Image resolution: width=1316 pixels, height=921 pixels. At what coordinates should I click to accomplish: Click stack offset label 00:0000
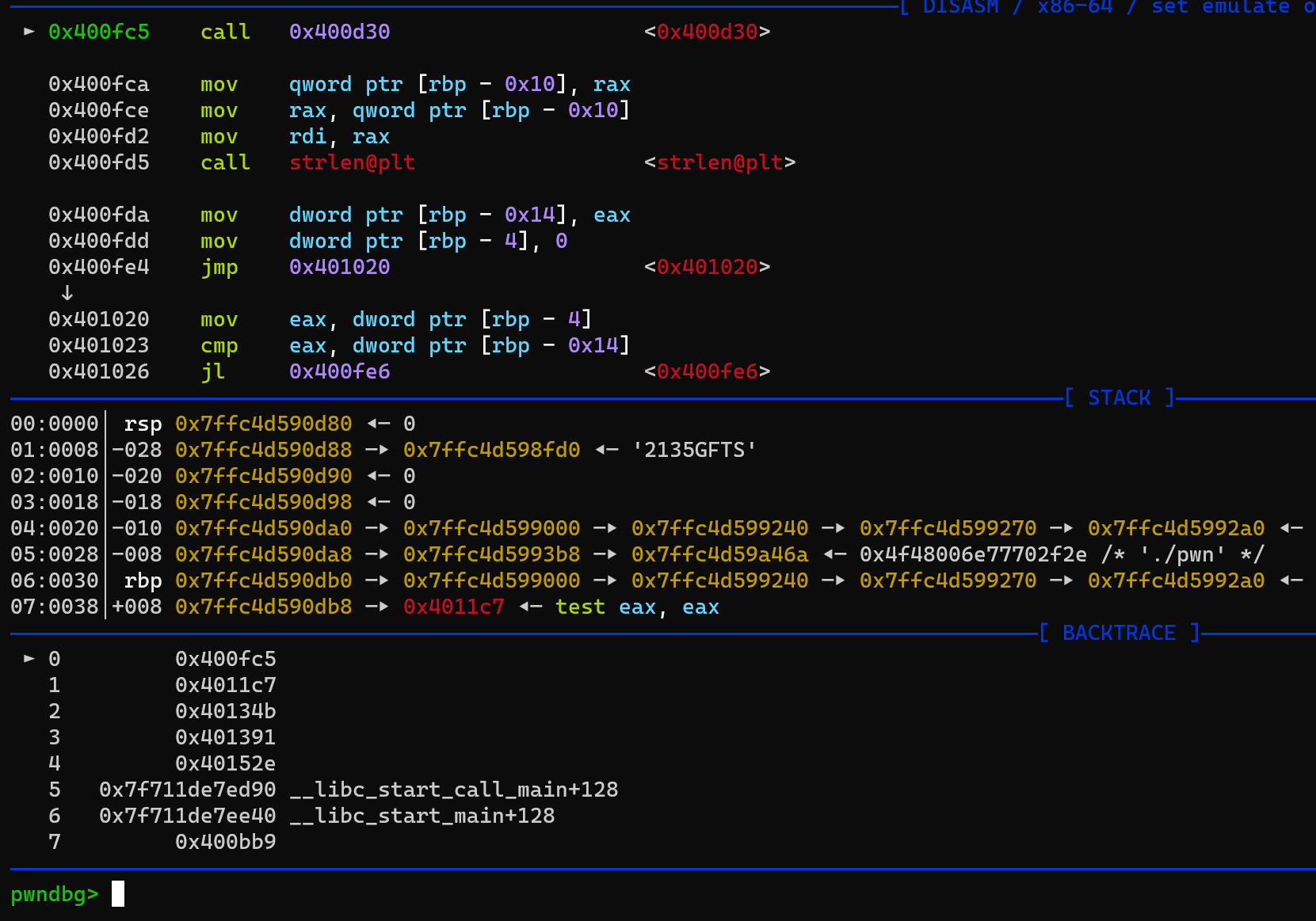(x=55, y=424)
